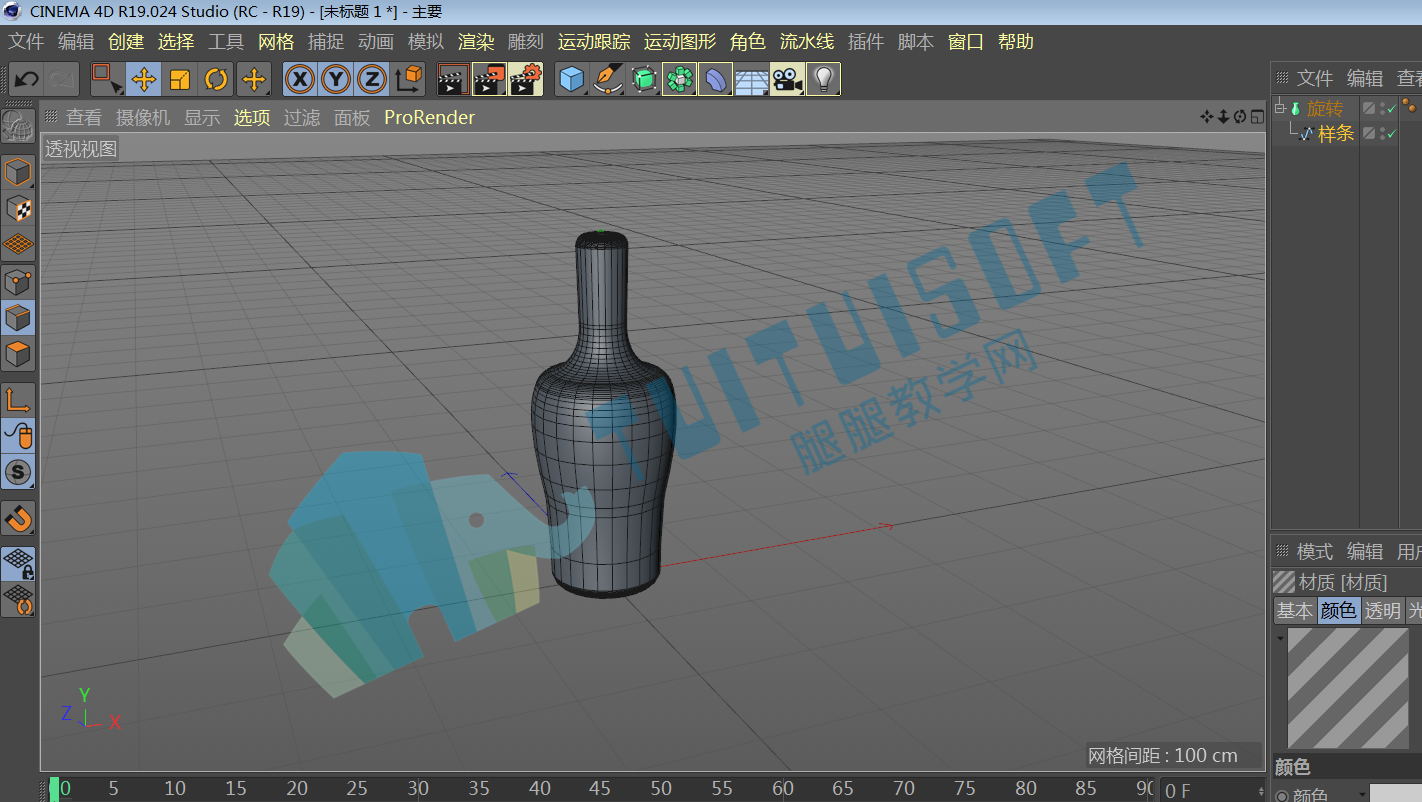Add a Cube primitive from toolbar

(x=572, y=79)
